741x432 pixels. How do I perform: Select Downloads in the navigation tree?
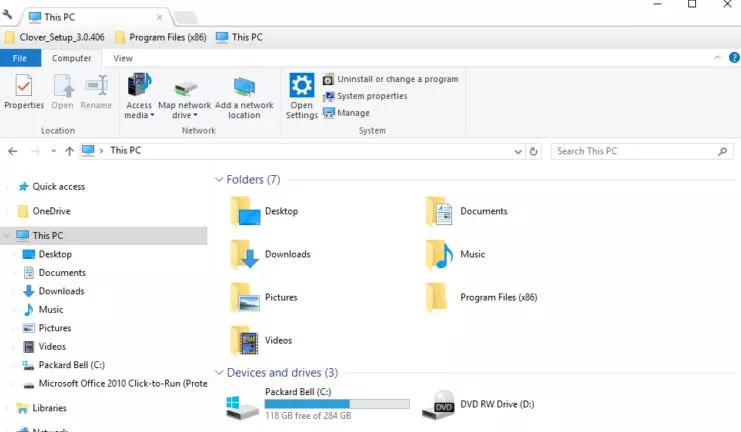coord(54,291)
